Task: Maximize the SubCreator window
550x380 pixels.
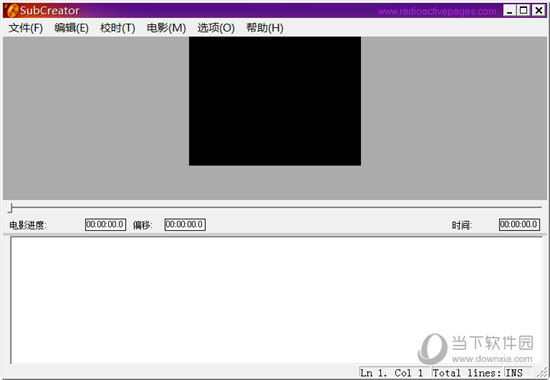Action: [x=524, y=11]
